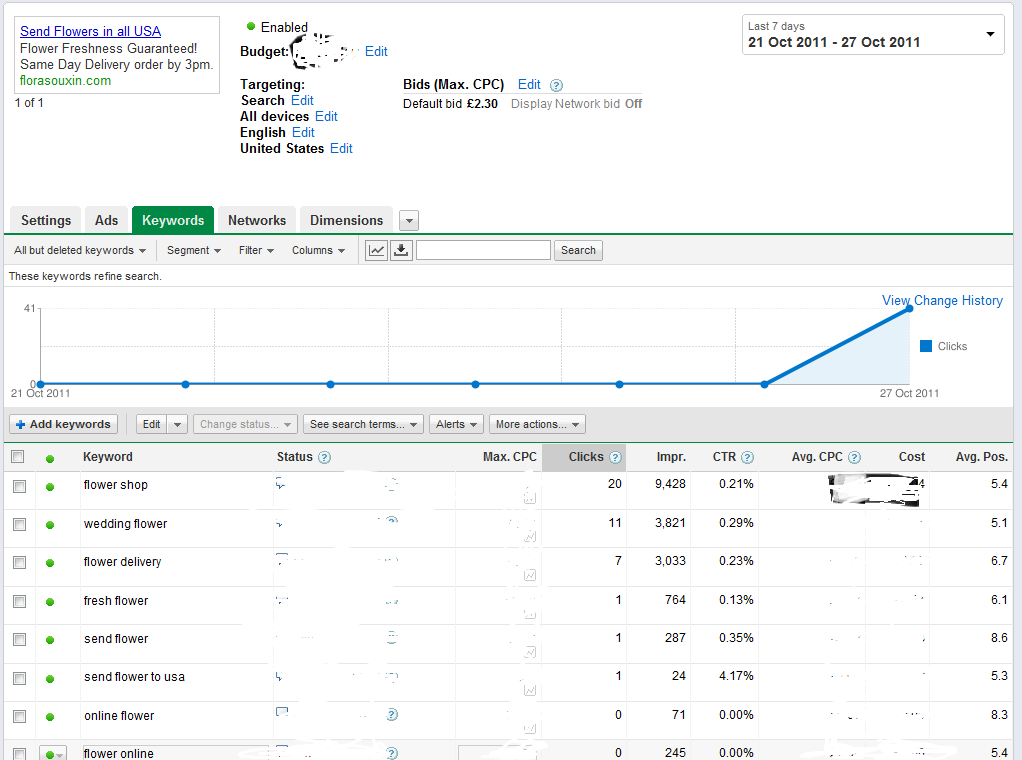Click the green Enabled campaign status dot

(251, 27)
